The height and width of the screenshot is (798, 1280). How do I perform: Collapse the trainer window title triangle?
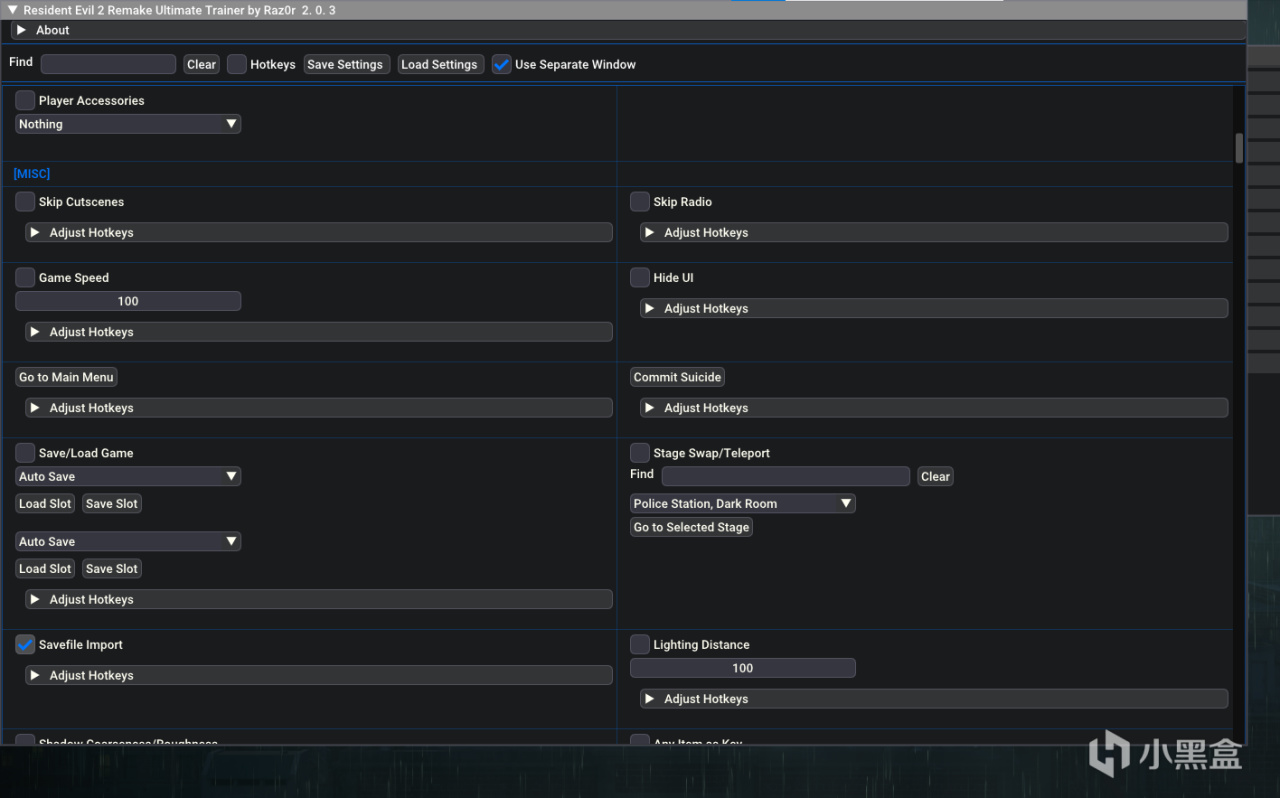13,10
